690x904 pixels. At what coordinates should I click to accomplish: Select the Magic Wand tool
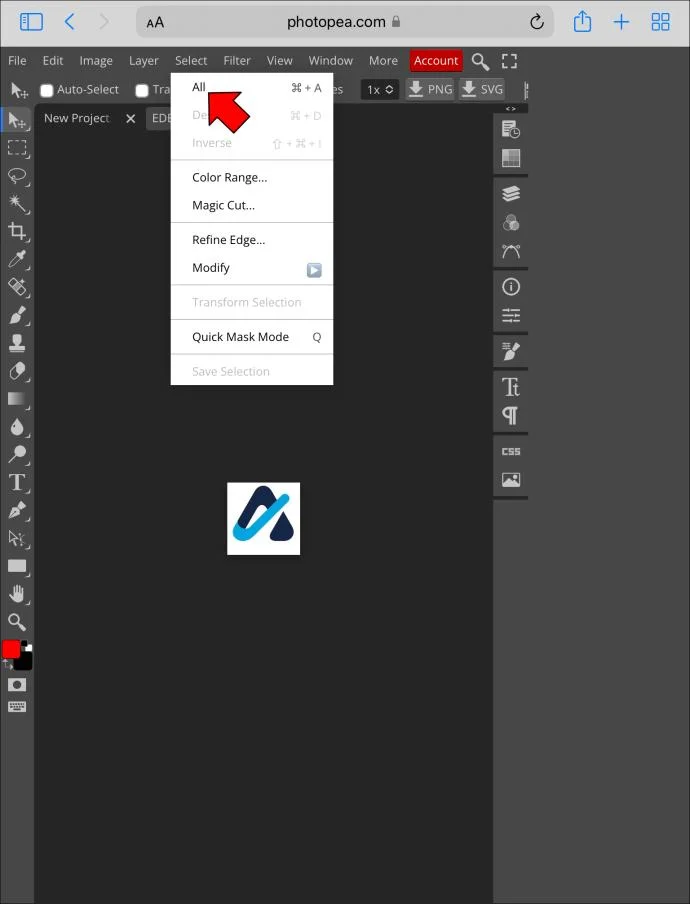point(17,203)
